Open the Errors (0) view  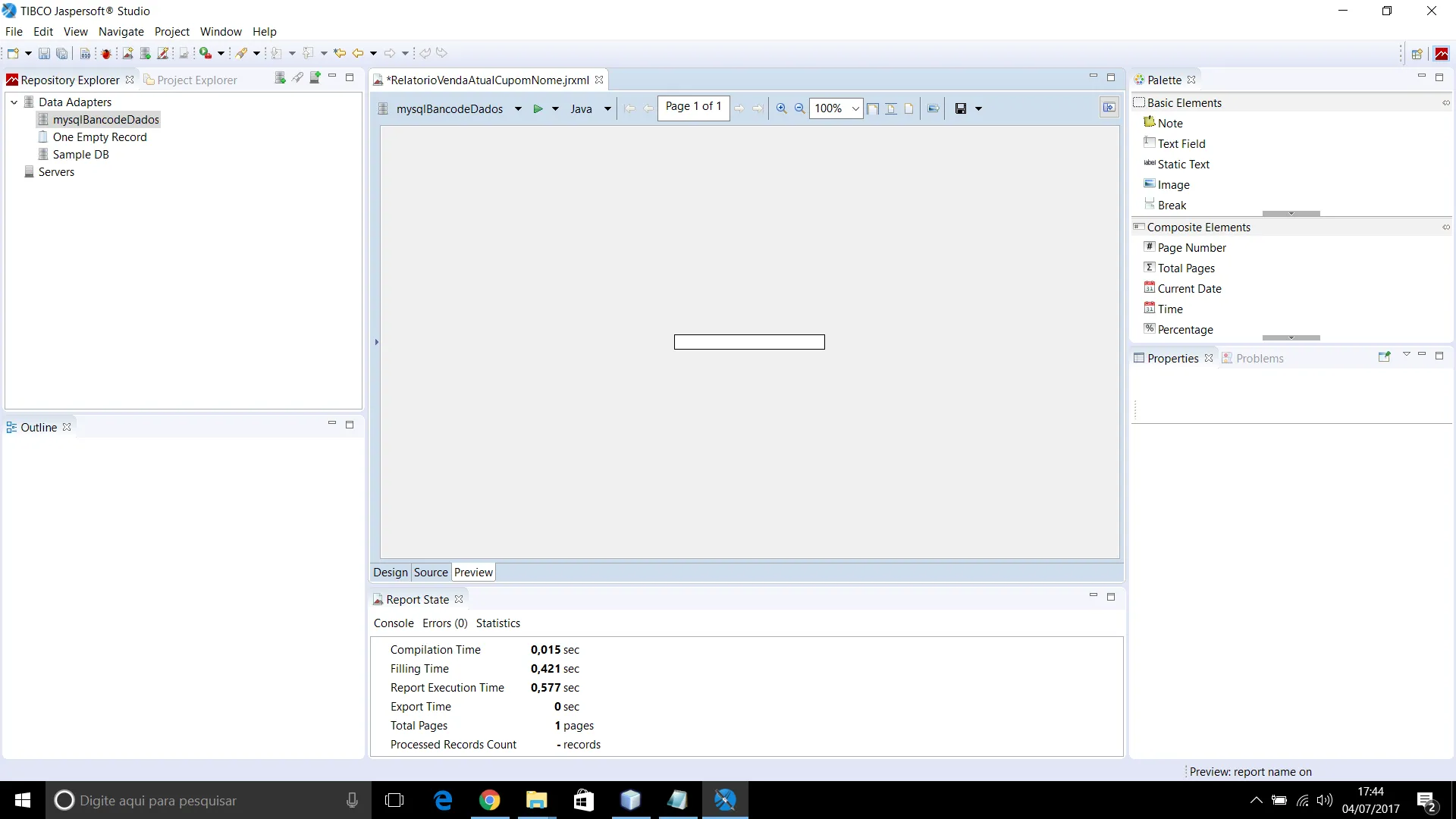[444, 623]
